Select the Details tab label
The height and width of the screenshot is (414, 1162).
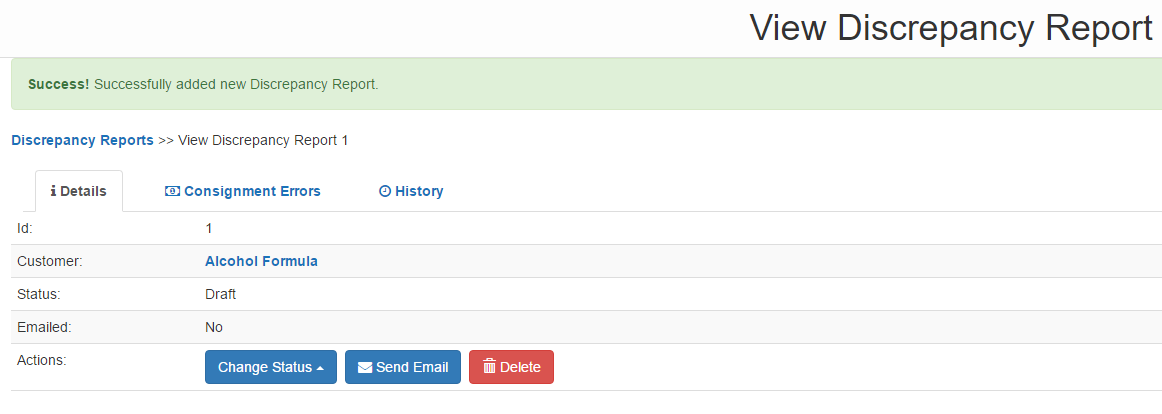point(83,191)
